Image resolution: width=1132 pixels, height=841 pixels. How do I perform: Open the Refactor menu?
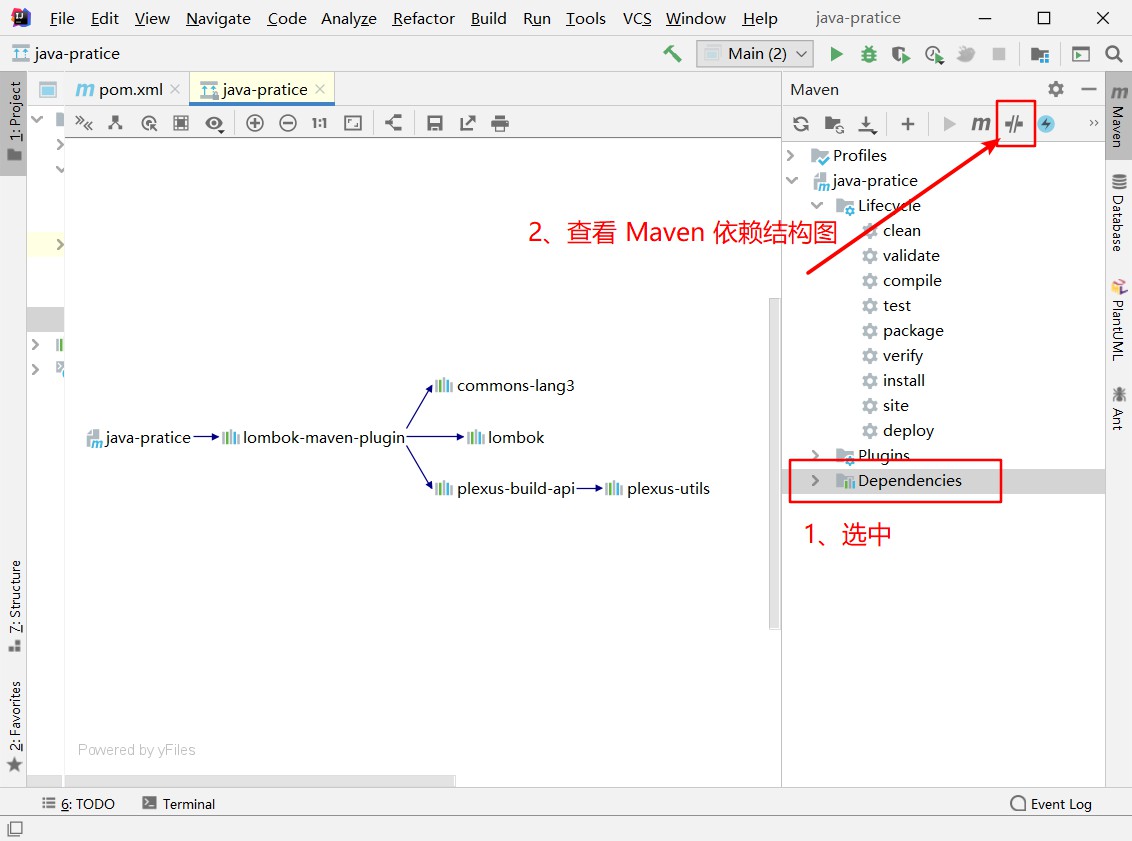pyautogui.click(x=423, y=18)
